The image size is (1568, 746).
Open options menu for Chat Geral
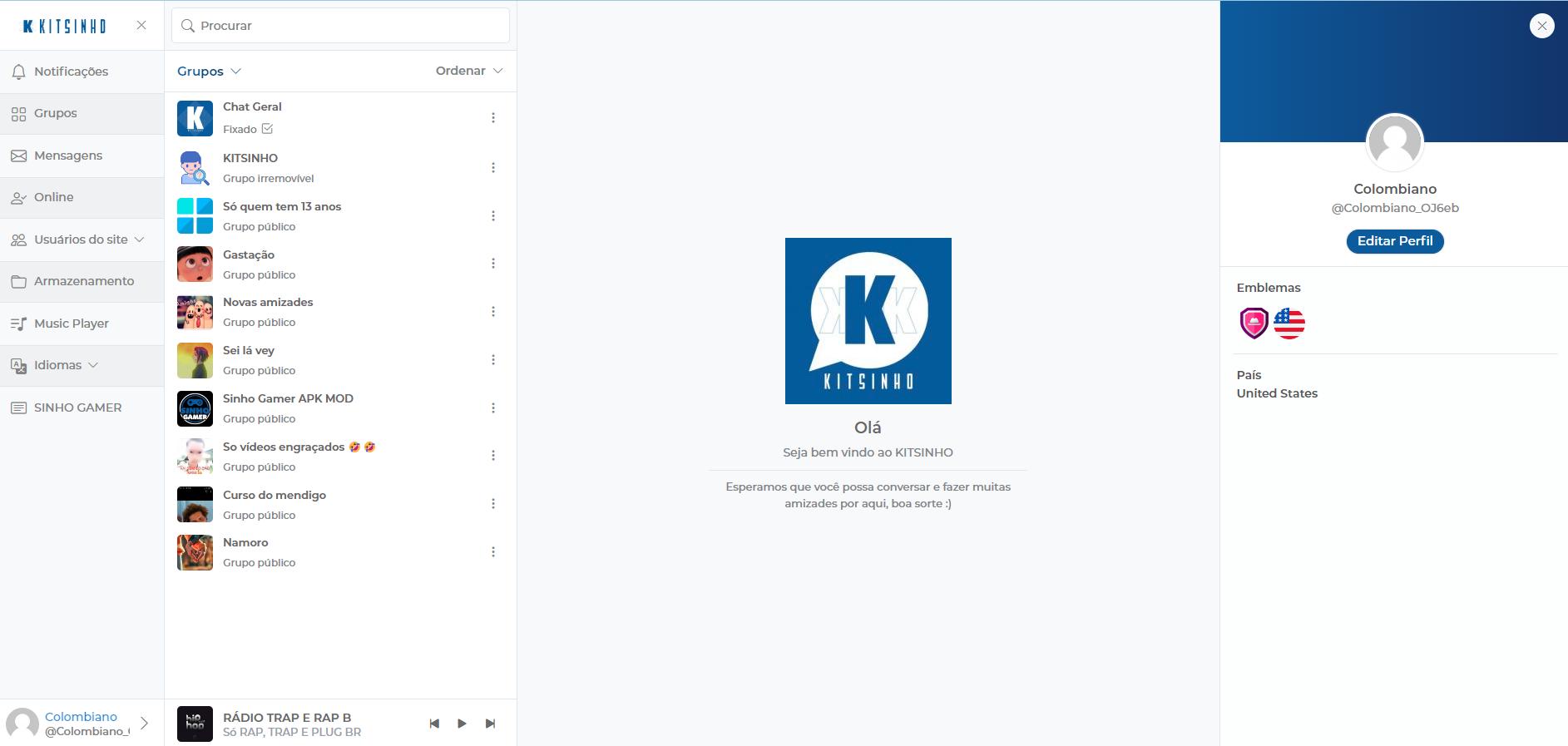493,118
